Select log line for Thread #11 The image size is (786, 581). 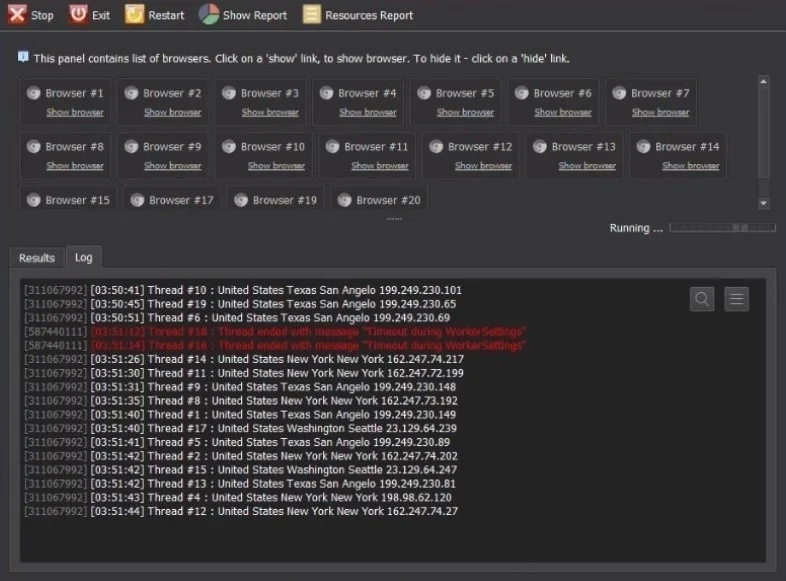pyautogui.click(x=244, y=373)
